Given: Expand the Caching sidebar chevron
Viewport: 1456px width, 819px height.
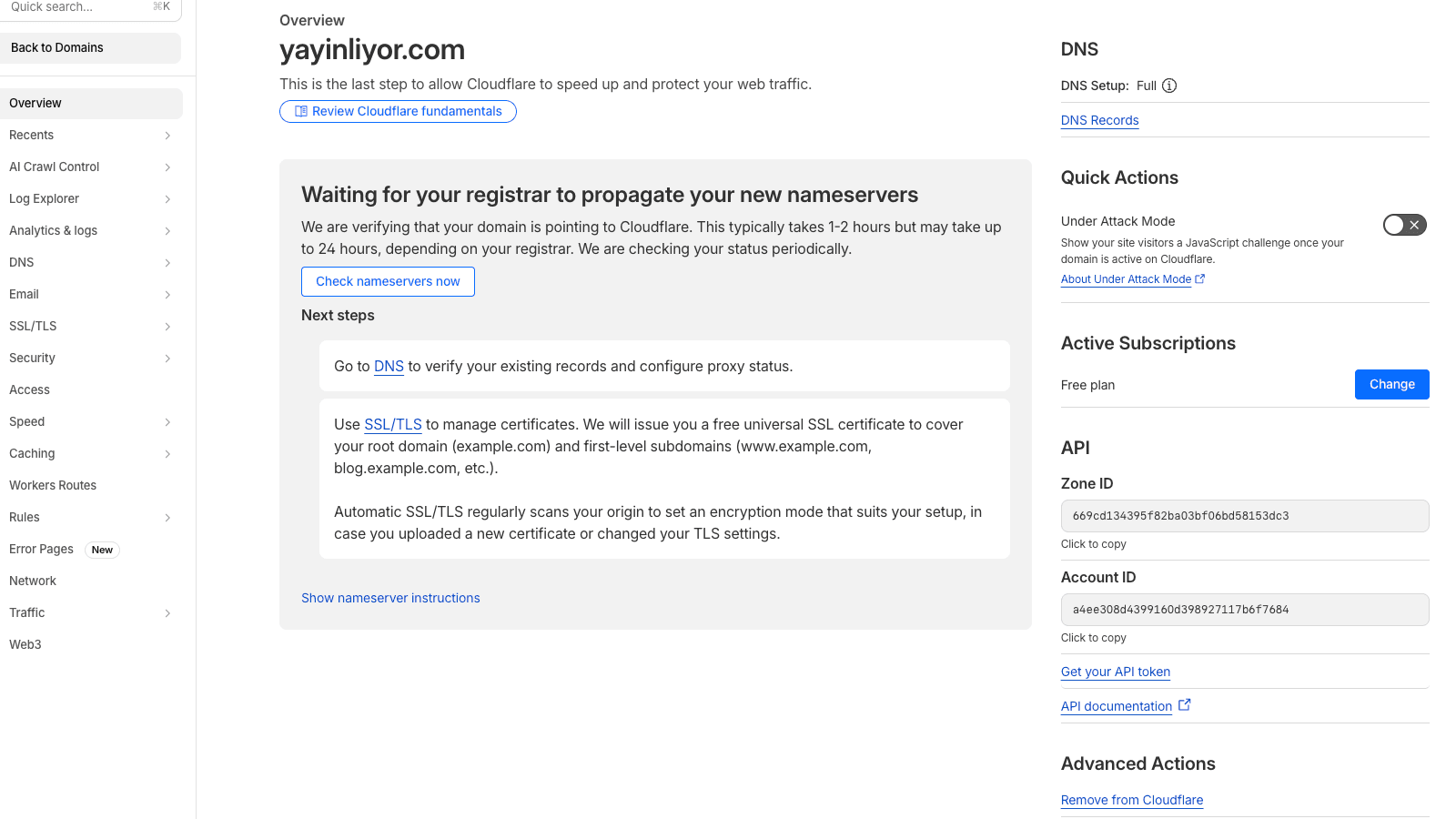Looking at the screenshot, I should coord(167,454).
